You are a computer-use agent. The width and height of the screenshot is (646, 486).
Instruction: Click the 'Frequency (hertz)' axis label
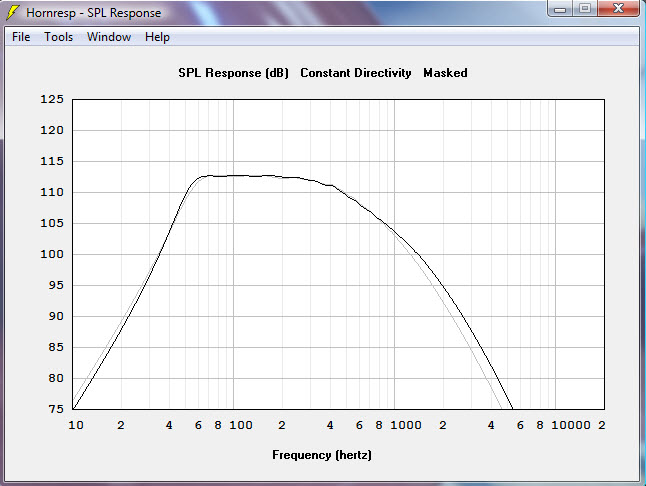pyautogui.click(x=322, y=455)
